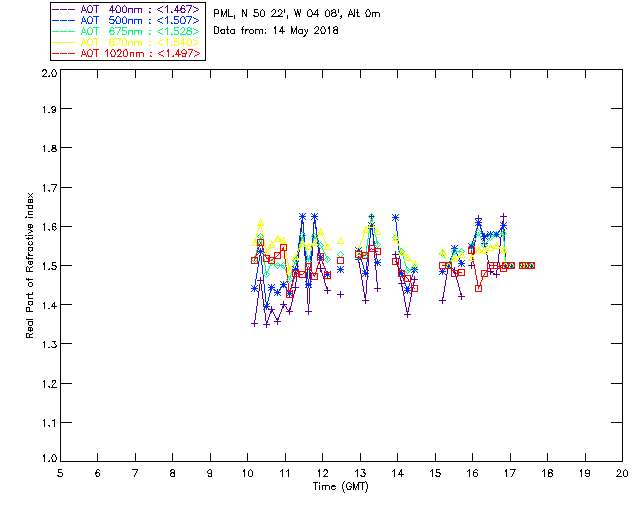Click the 9 hour x-axis label

[210, 473]
